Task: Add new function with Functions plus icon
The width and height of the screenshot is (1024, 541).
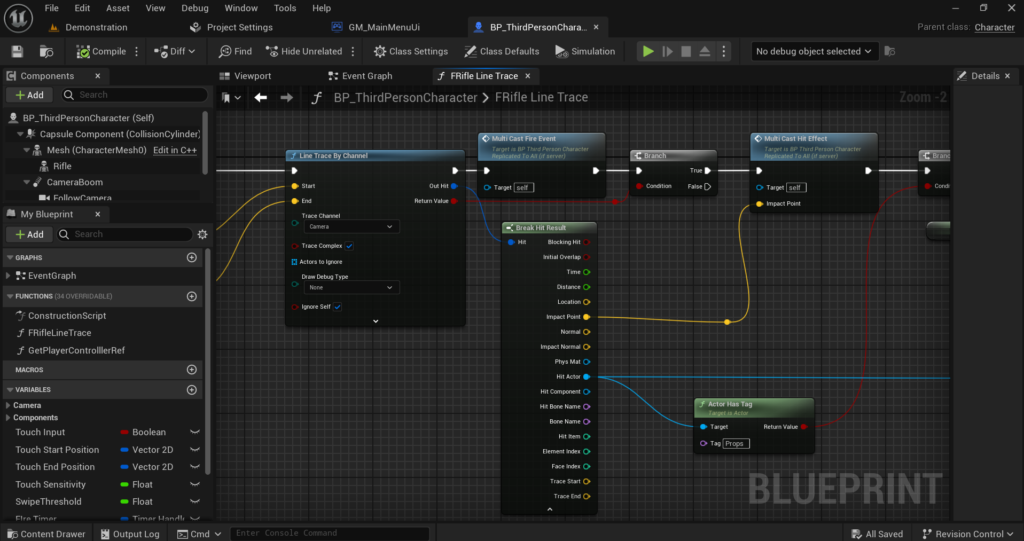Action: click(191, 296)
